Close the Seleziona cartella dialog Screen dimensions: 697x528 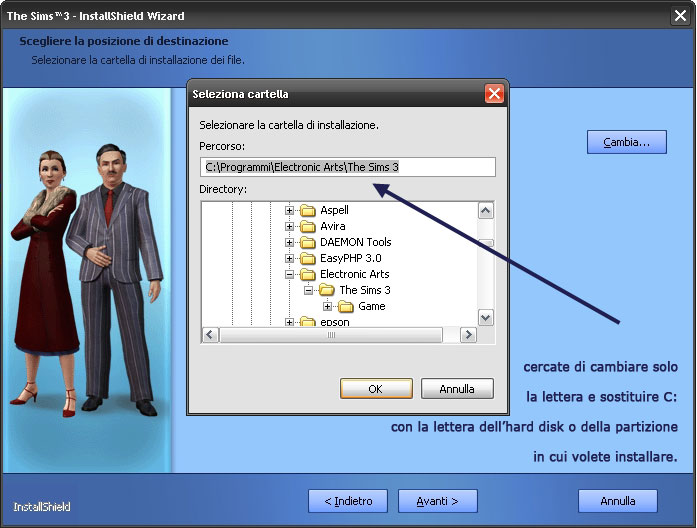pos(494,94)
